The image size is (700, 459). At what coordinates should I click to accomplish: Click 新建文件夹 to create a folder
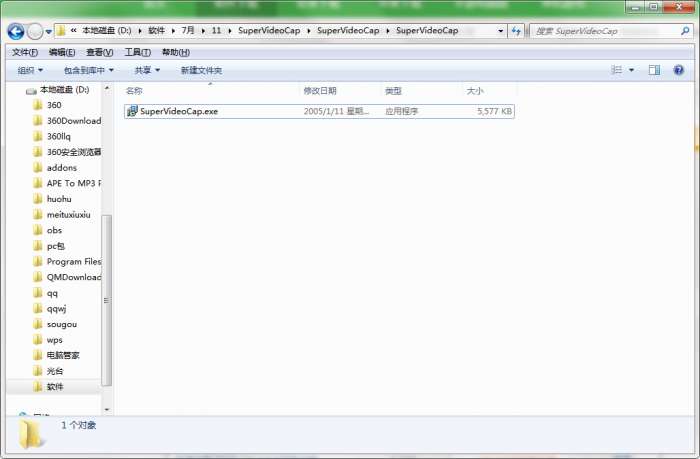click(201, 70)
